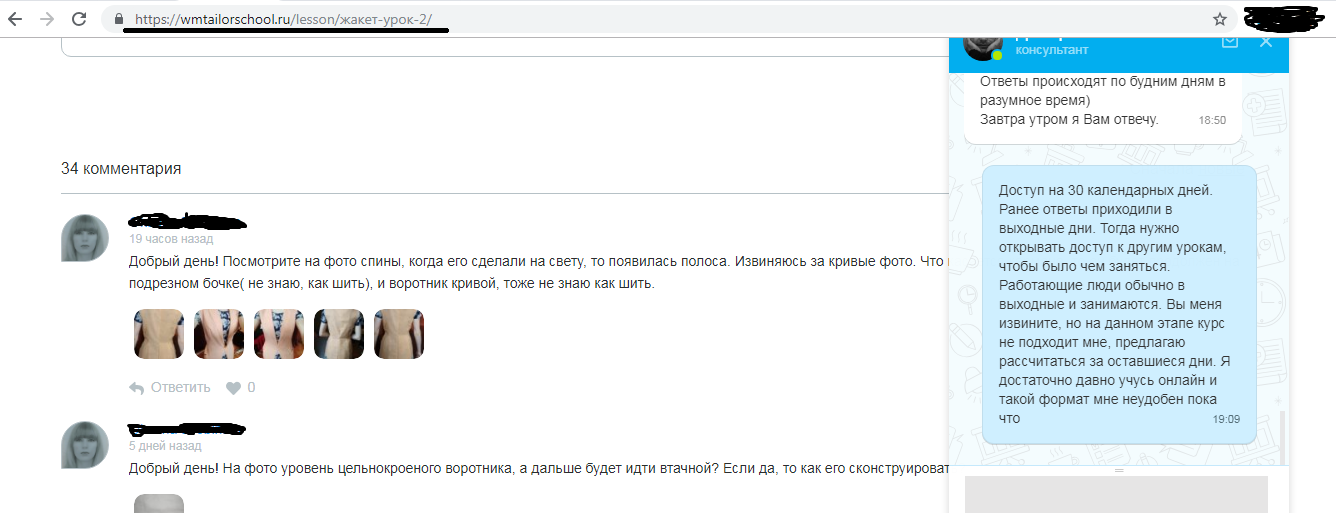Like the first comment with heart icon
The image size is (1336, 513).
[x=233, y=388]
